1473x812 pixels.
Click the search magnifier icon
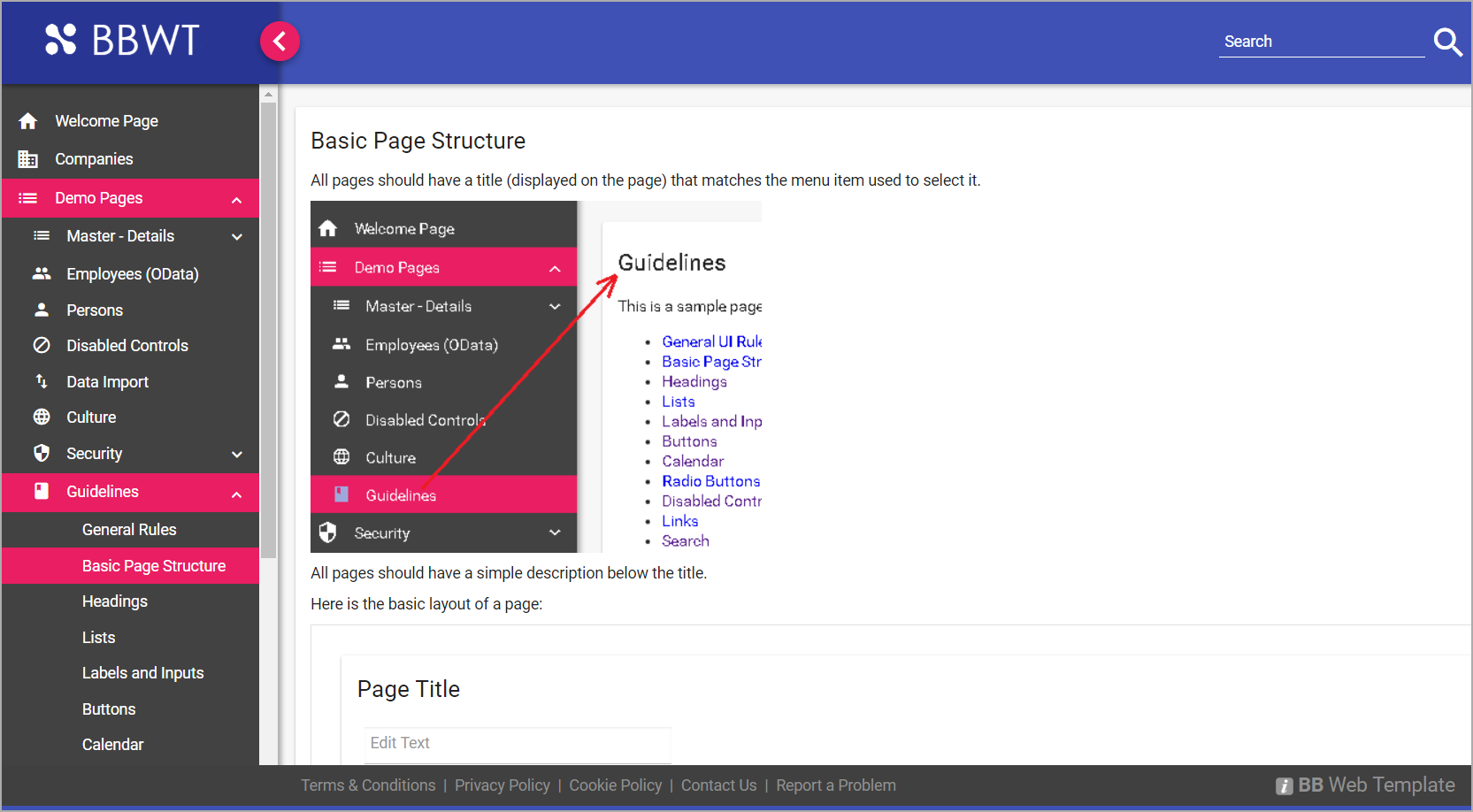tap(1448, 42)
